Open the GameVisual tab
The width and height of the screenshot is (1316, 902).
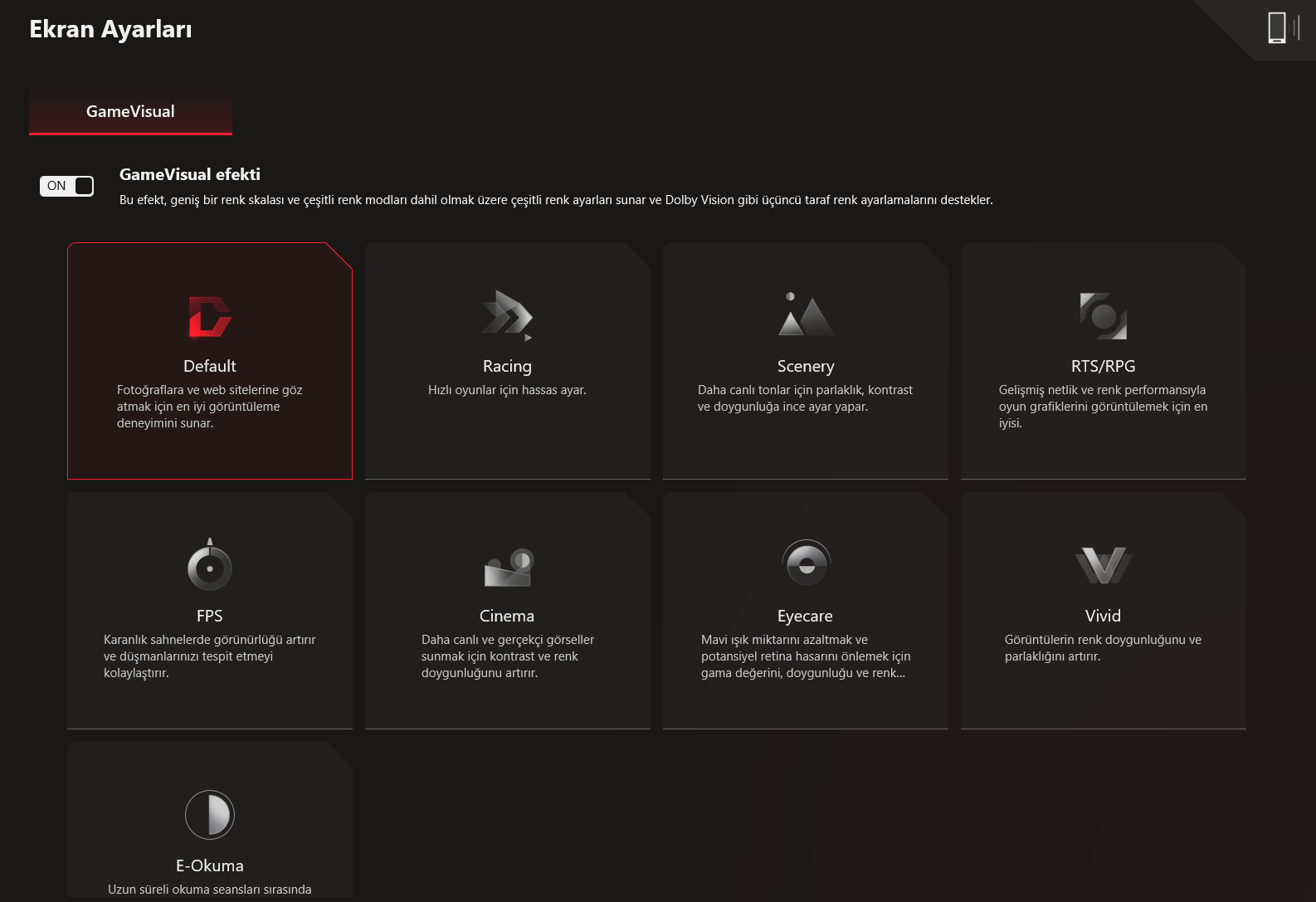pos(130,112)
